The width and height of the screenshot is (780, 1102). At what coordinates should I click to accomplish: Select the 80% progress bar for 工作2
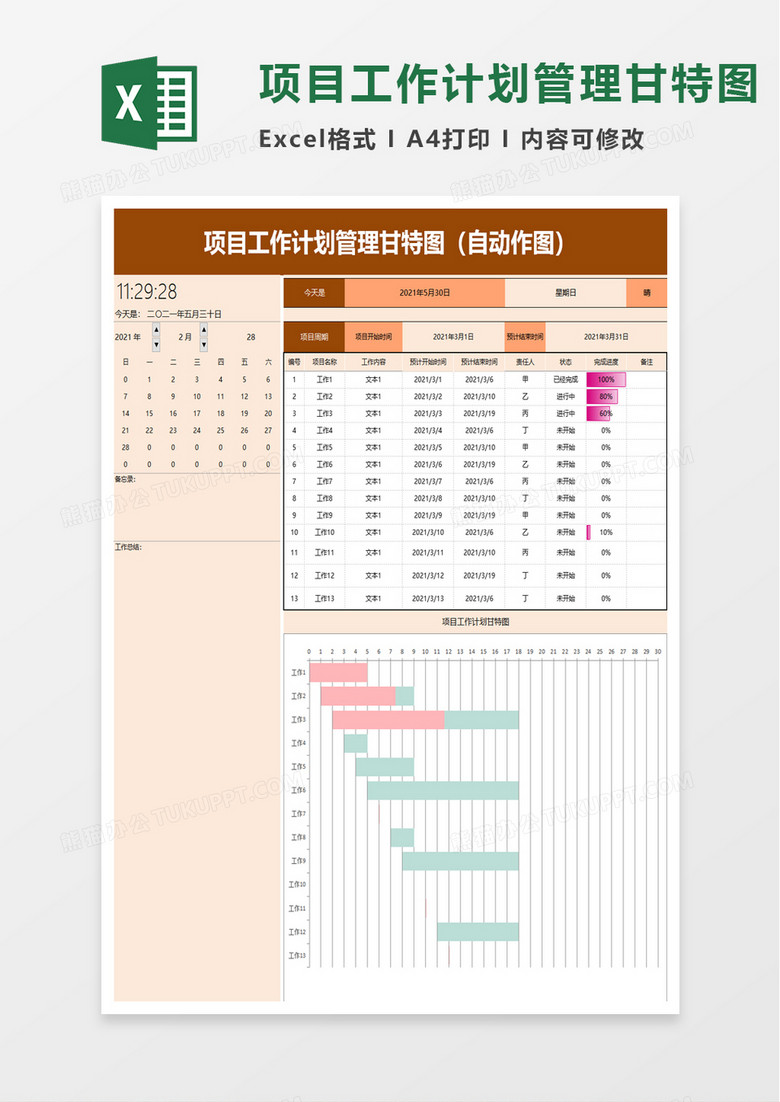pos(602,397)
